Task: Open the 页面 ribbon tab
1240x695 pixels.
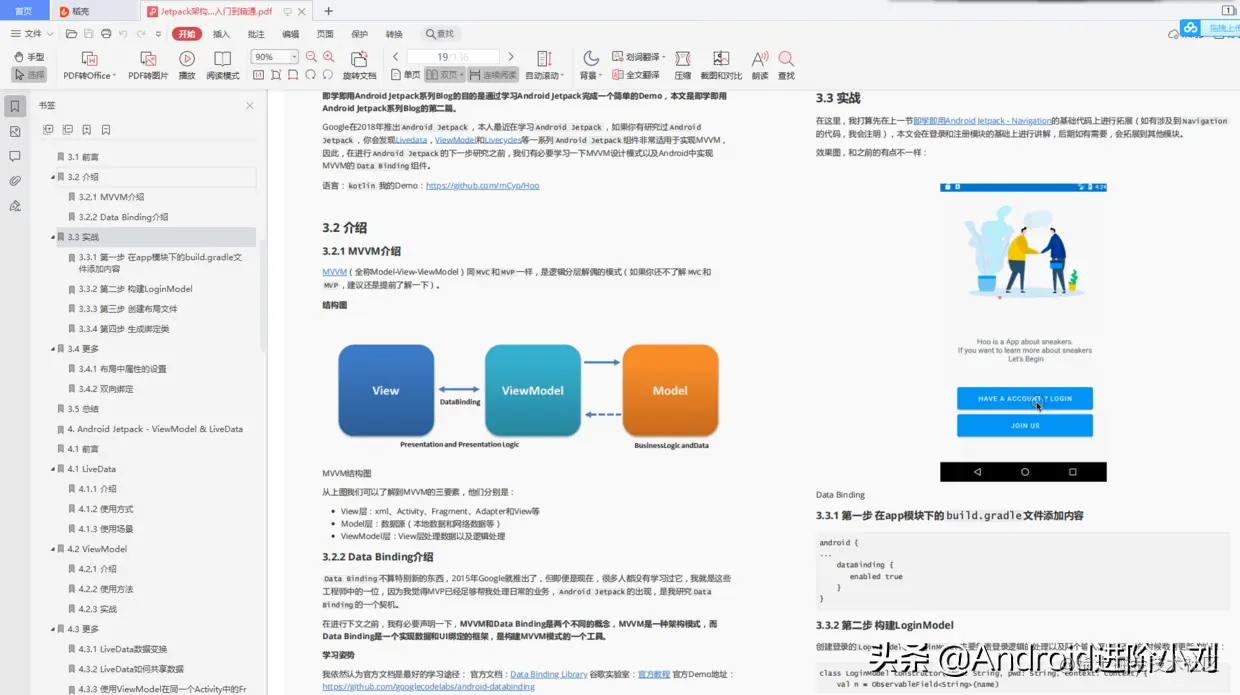Action: coord(325,34)
